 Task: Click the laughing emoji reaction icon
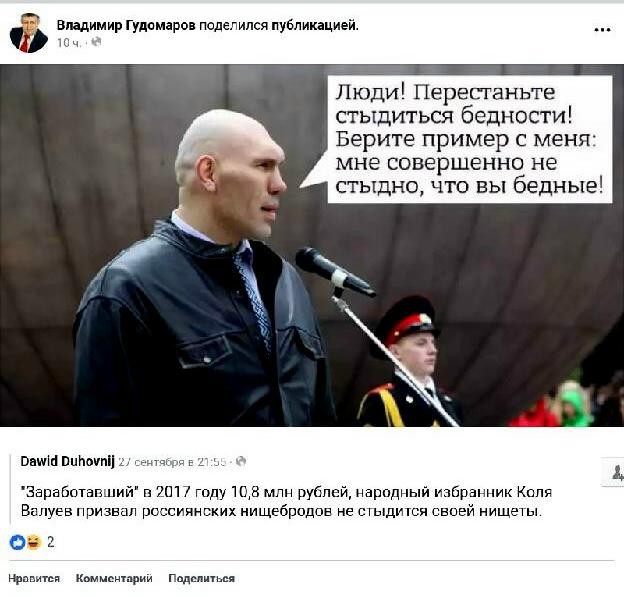coord(34,542)
